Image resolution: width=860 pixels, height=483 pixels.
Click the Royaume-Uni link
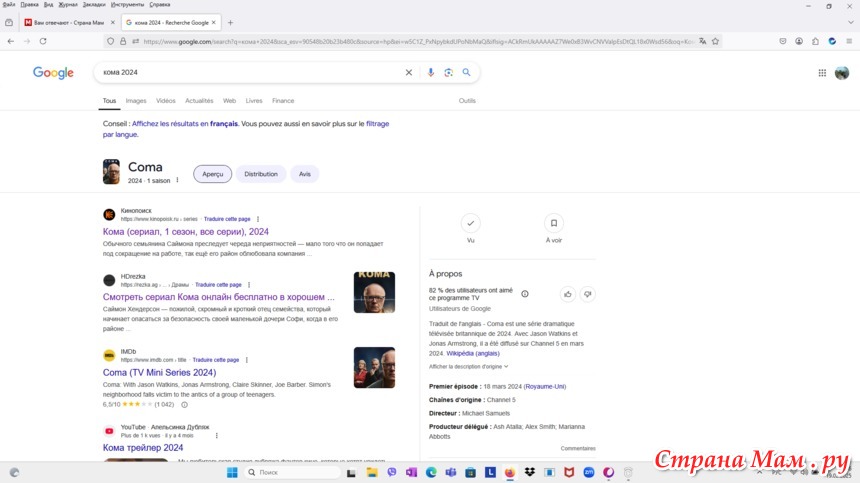[545, 387]
